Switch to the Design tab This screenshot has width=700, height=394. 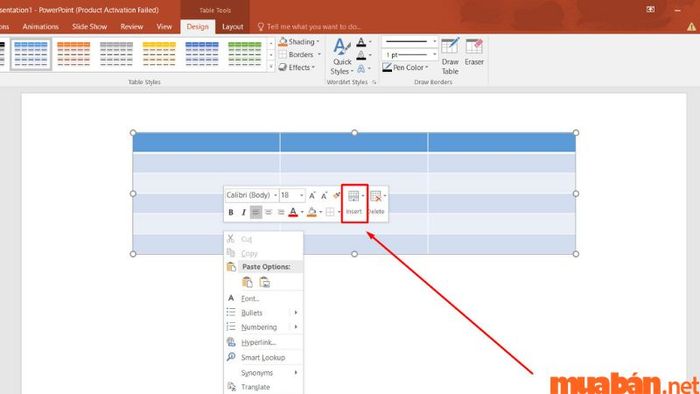click(197, 27)
